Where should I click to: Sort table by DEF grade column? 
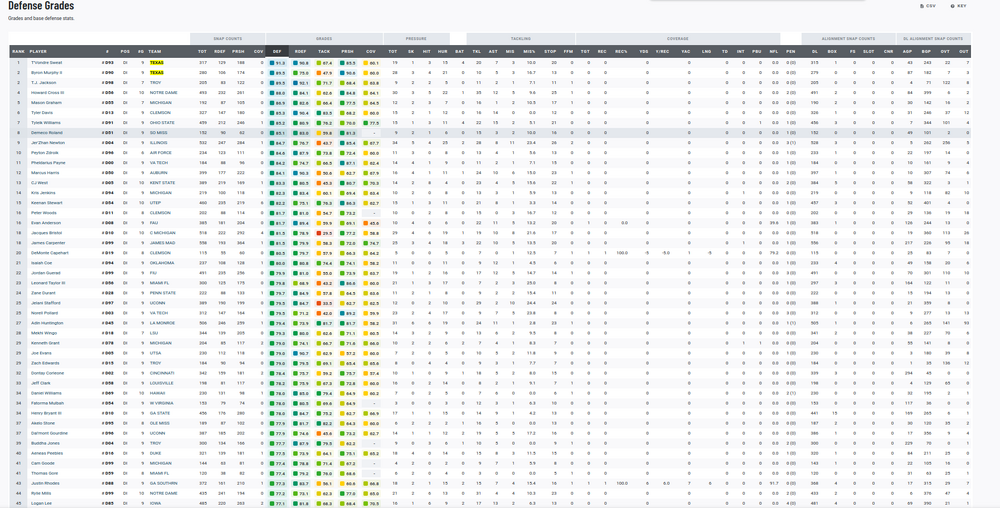[x=277, y=50]
